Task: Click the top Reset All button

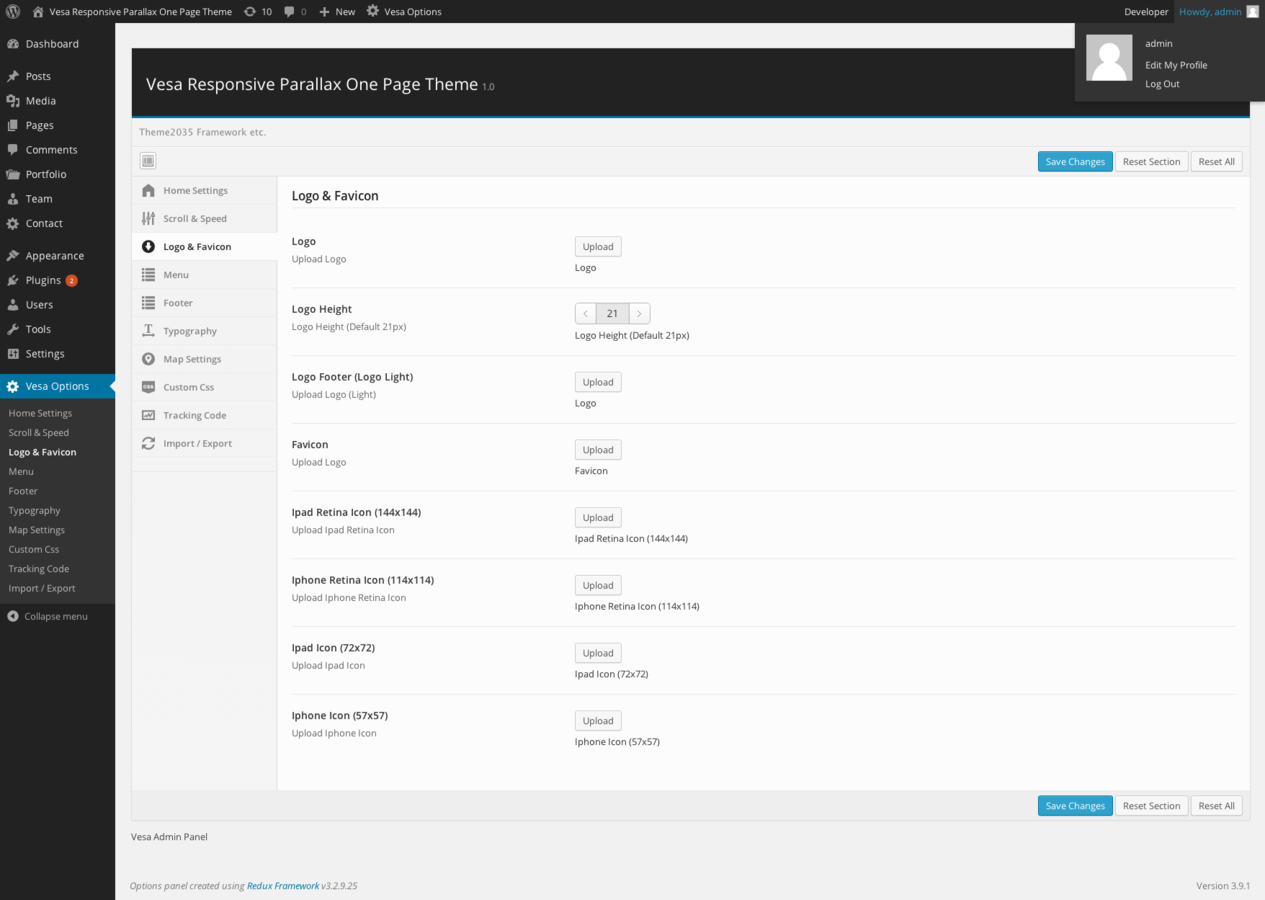Action: coord(1216,162)
